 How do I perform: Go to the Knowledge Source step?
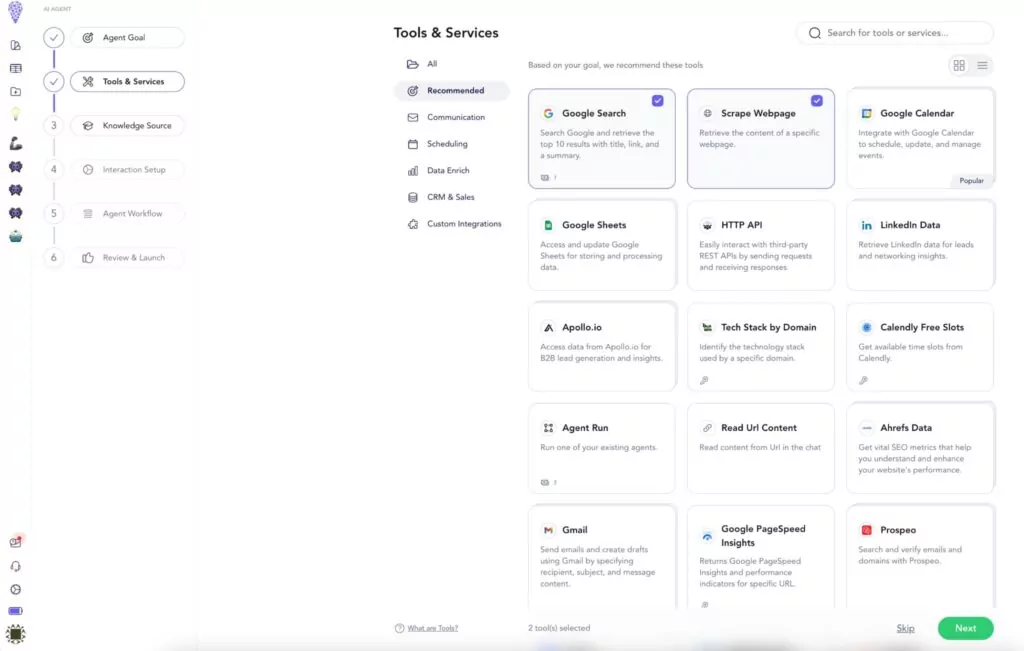[127, 125]
